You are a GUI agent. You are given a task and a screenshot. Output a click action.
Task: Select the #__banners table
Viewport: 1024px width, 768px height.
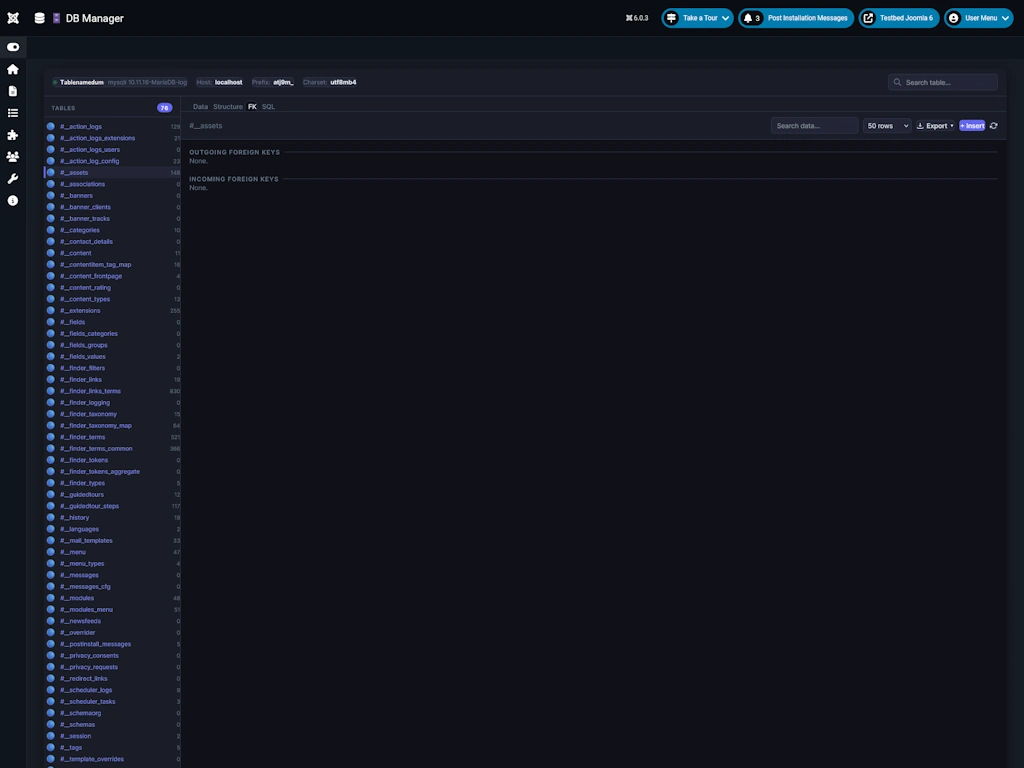click(x=112, y=195)
